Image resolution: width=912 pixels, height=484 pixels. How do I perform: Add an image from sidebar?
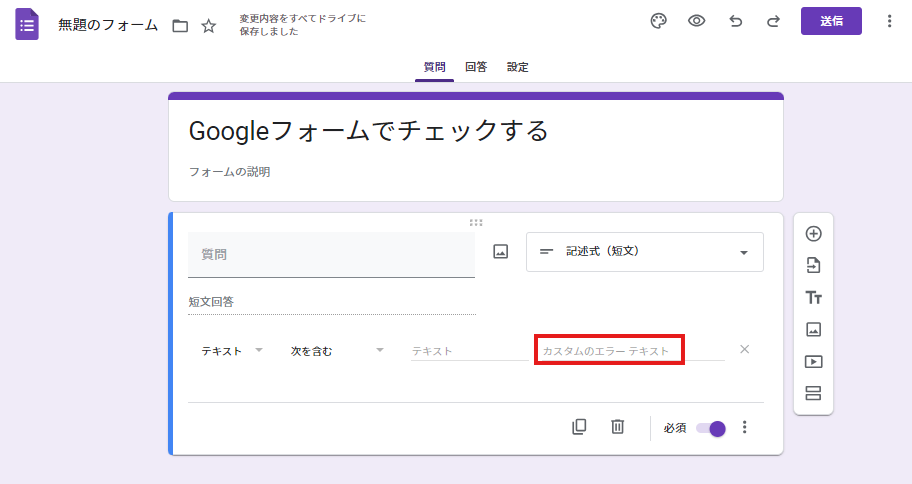[813, 330]
